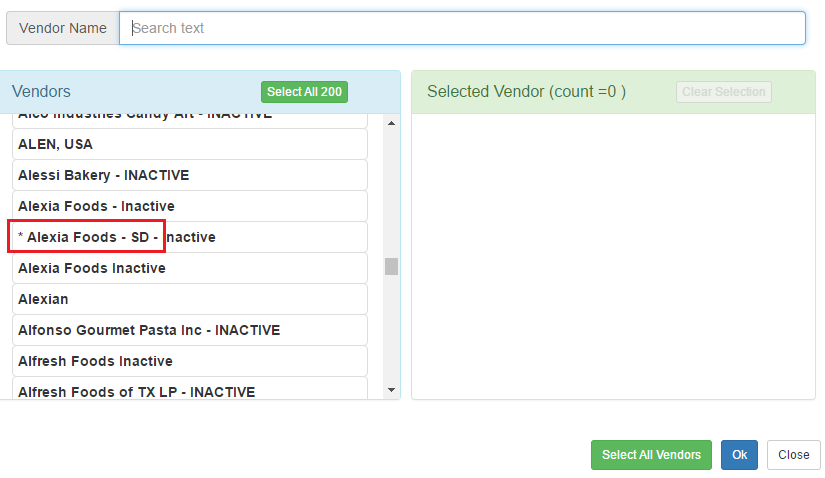Click the Vendor Name label addon

pos(63,28)
